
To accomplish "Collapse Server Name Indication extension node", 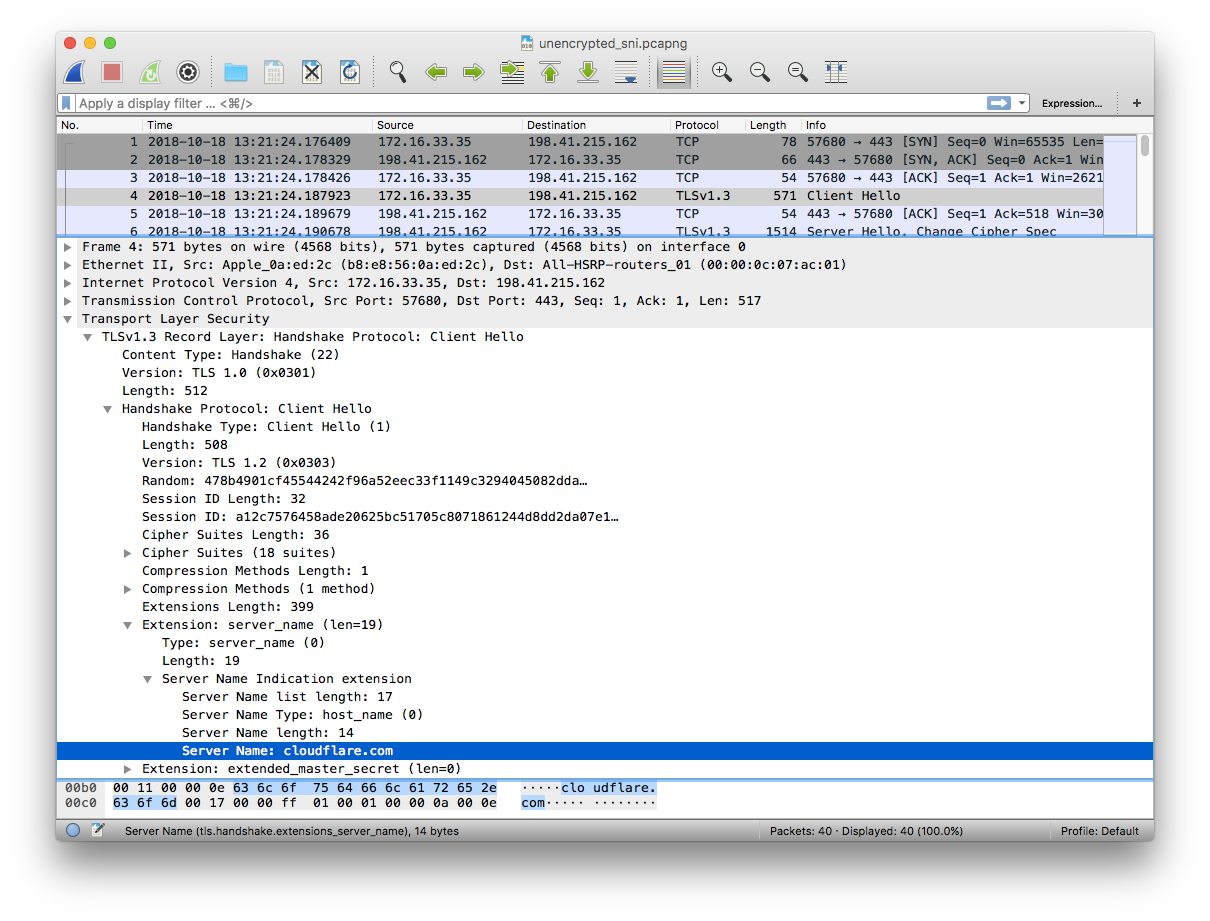I will point(147,679).
